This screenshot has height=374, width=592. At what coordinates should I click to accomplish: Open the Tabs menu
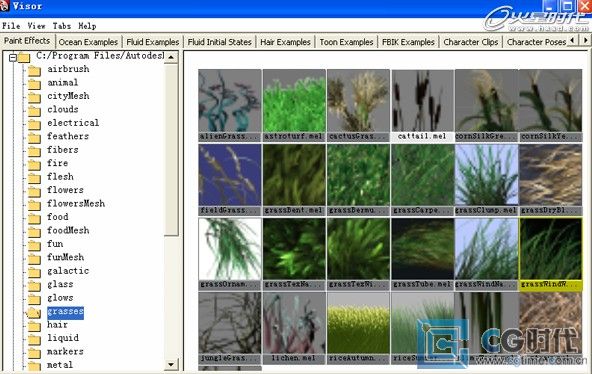coord(62,26)
